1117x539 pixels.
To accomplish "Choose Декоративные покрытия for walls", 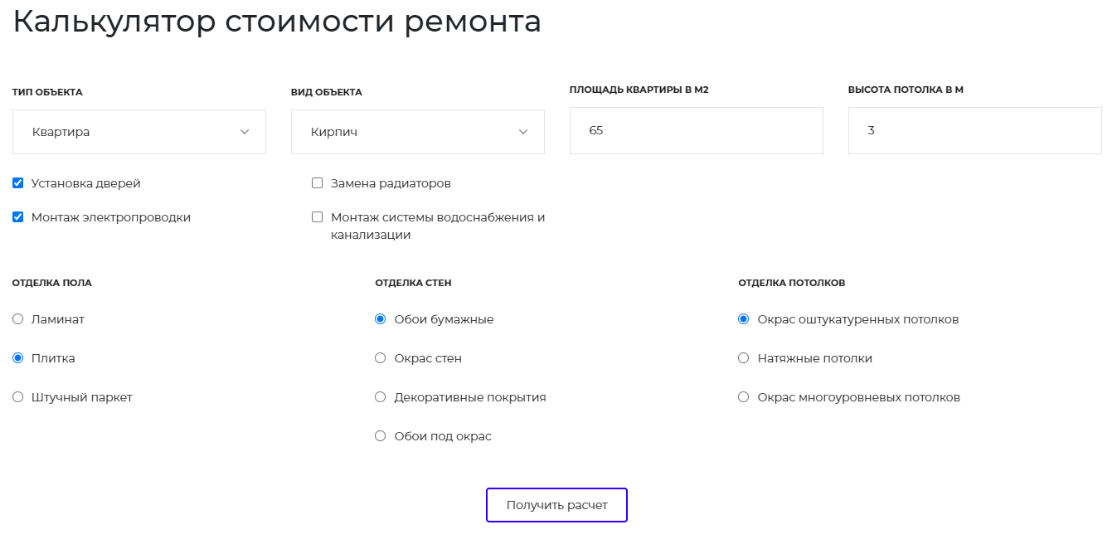I will pyautogui.click(x=380, y=397).
